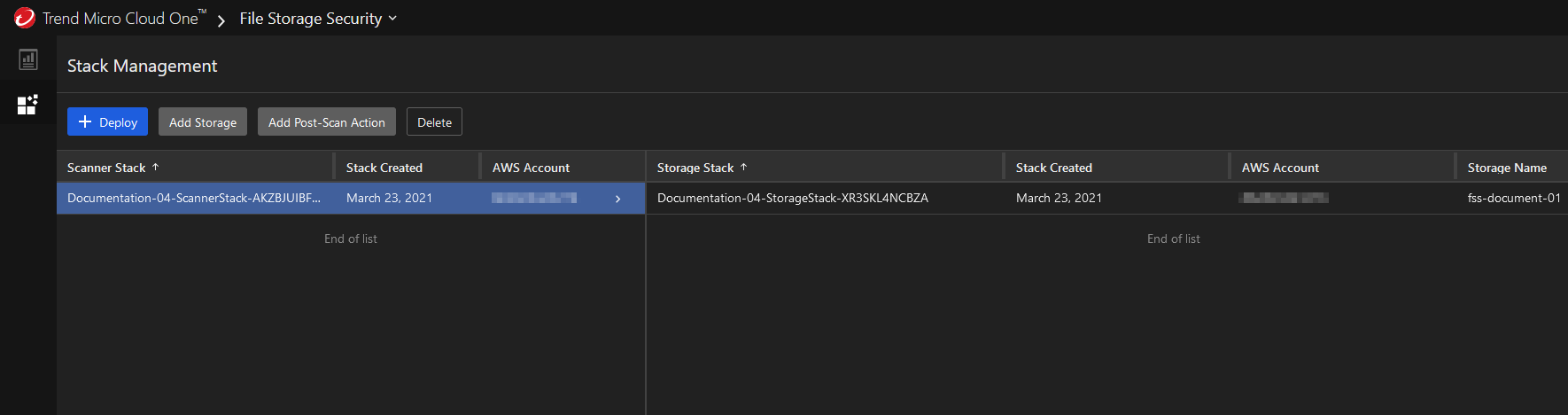The height and width of the screenshot is (415, 1568).
Task: Open the dashboard report sidebar icon
Action: click(x=28, y=59)
